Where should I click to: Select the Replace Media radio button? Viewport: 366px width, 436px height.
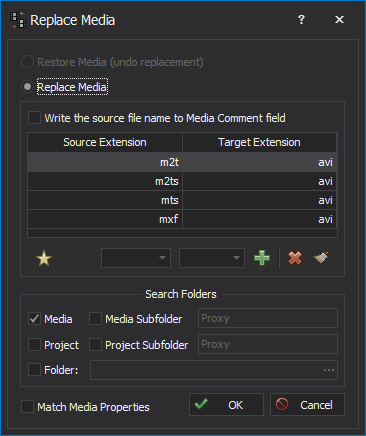(27, 87)
